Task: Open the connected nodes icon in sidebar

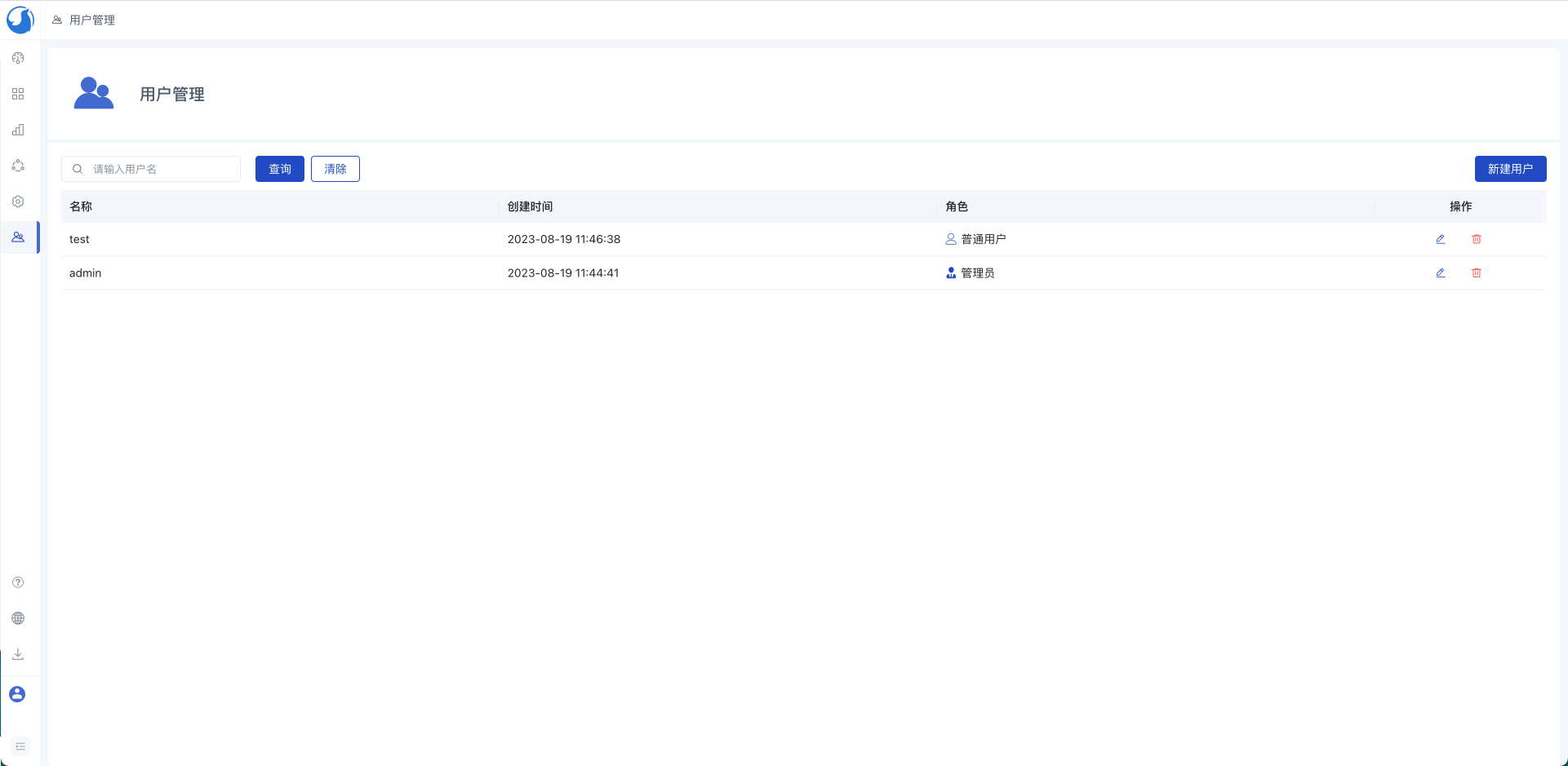Action: tap(18, 166)
